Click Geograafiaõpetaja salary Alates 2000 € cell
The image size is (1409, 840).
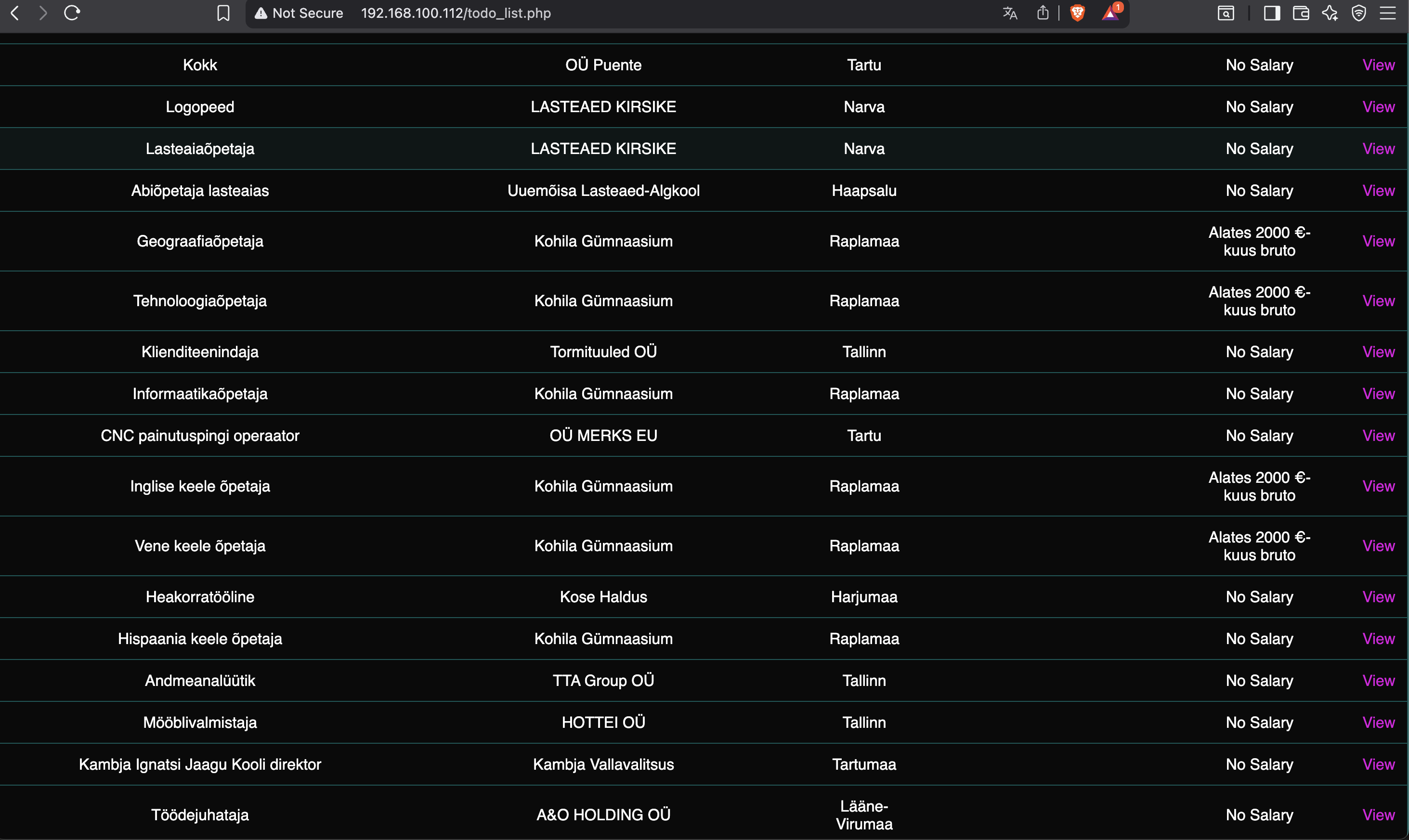(x=1259, y=241)
